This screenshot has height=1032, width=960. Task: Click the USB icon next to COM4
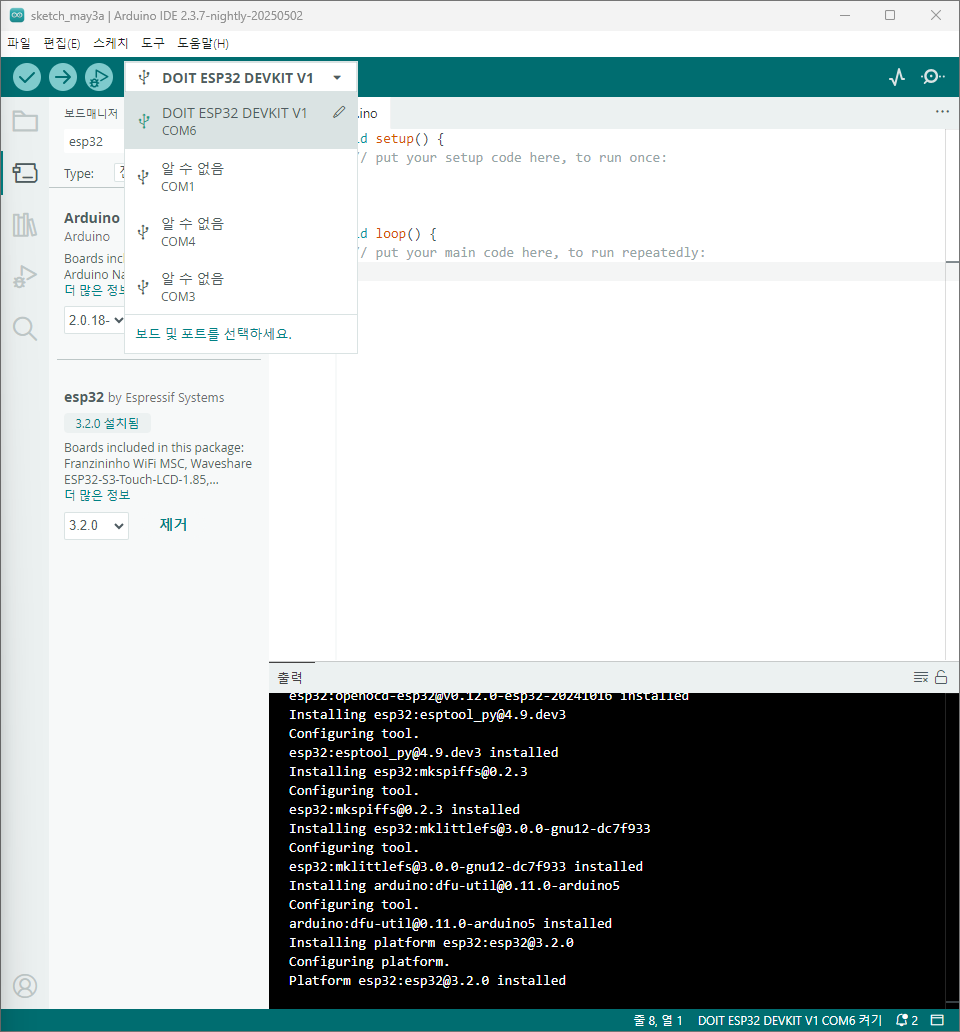pyautogui.click(x=143, y=232)
